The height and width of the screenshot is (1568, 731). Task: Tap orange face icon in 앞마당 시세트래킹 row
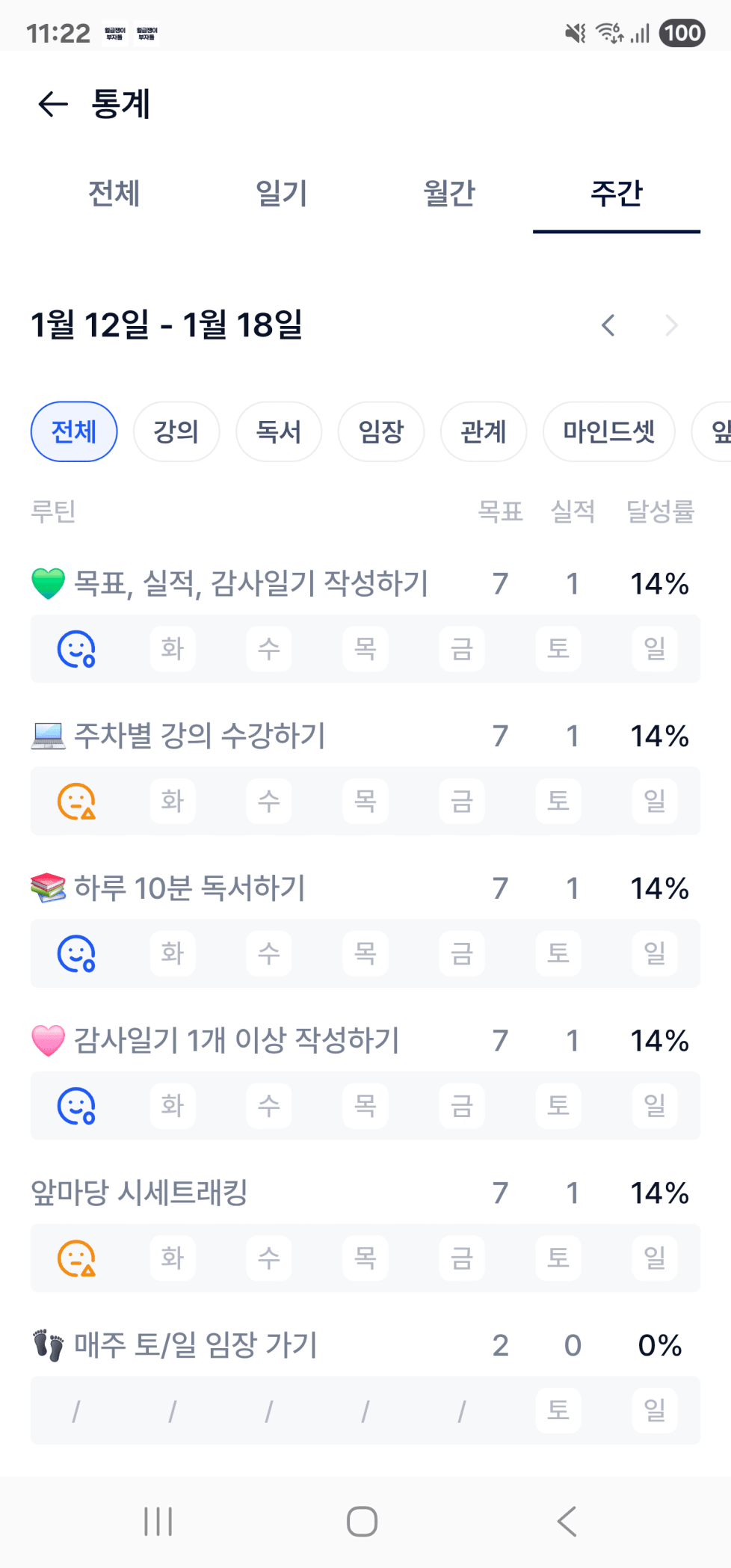76,1258
